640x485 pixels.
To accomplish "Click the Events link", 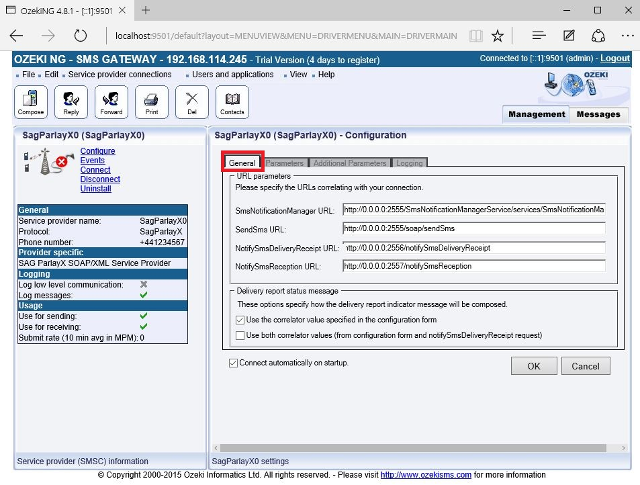I will [x=92, y=160].
